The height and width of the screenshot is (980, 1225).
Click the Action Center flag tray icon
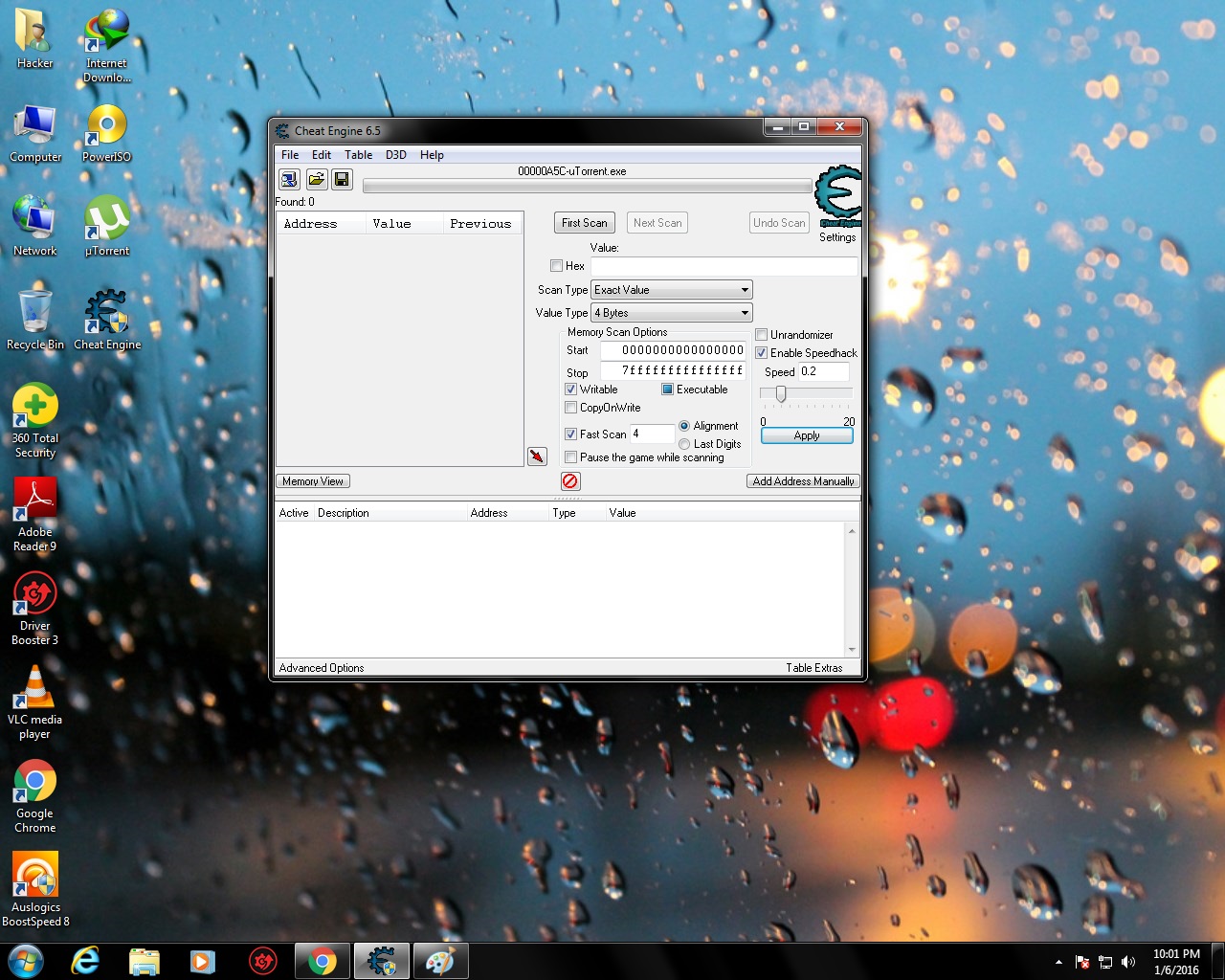(x=1082, y=962)
